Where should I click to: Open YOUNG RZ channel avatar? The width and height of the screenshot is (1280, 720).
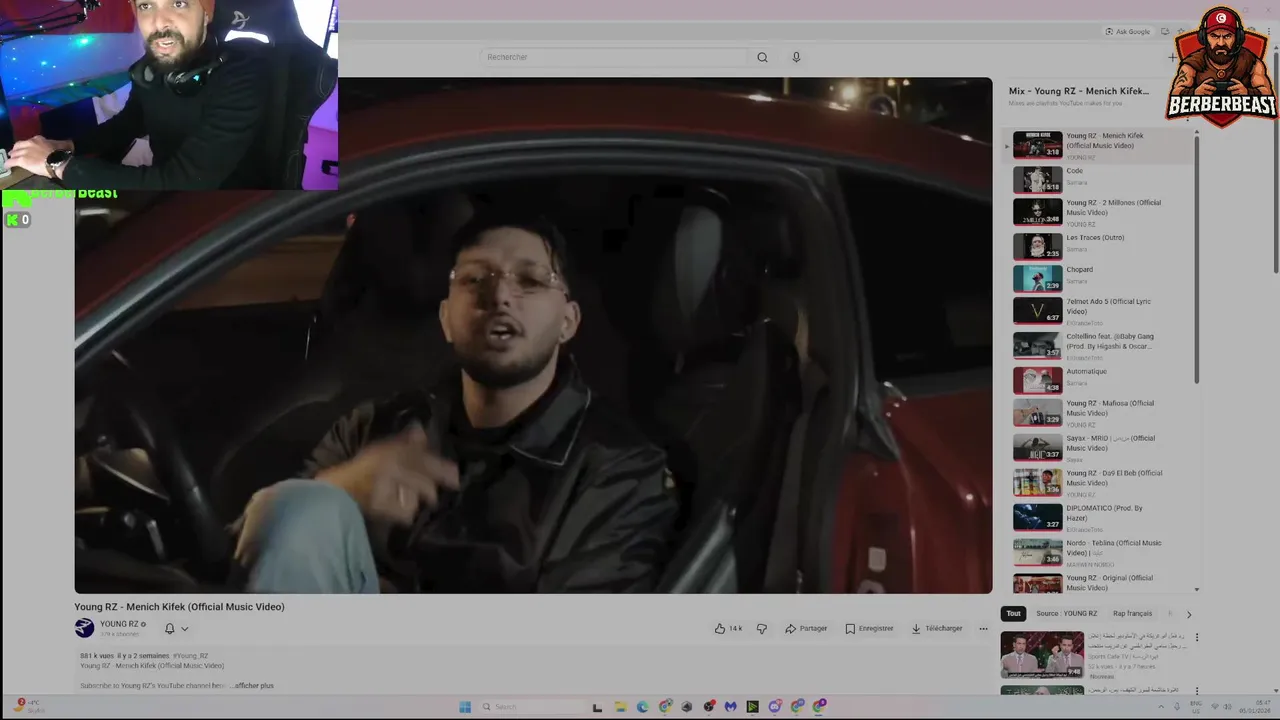click(x=84, y=628)
